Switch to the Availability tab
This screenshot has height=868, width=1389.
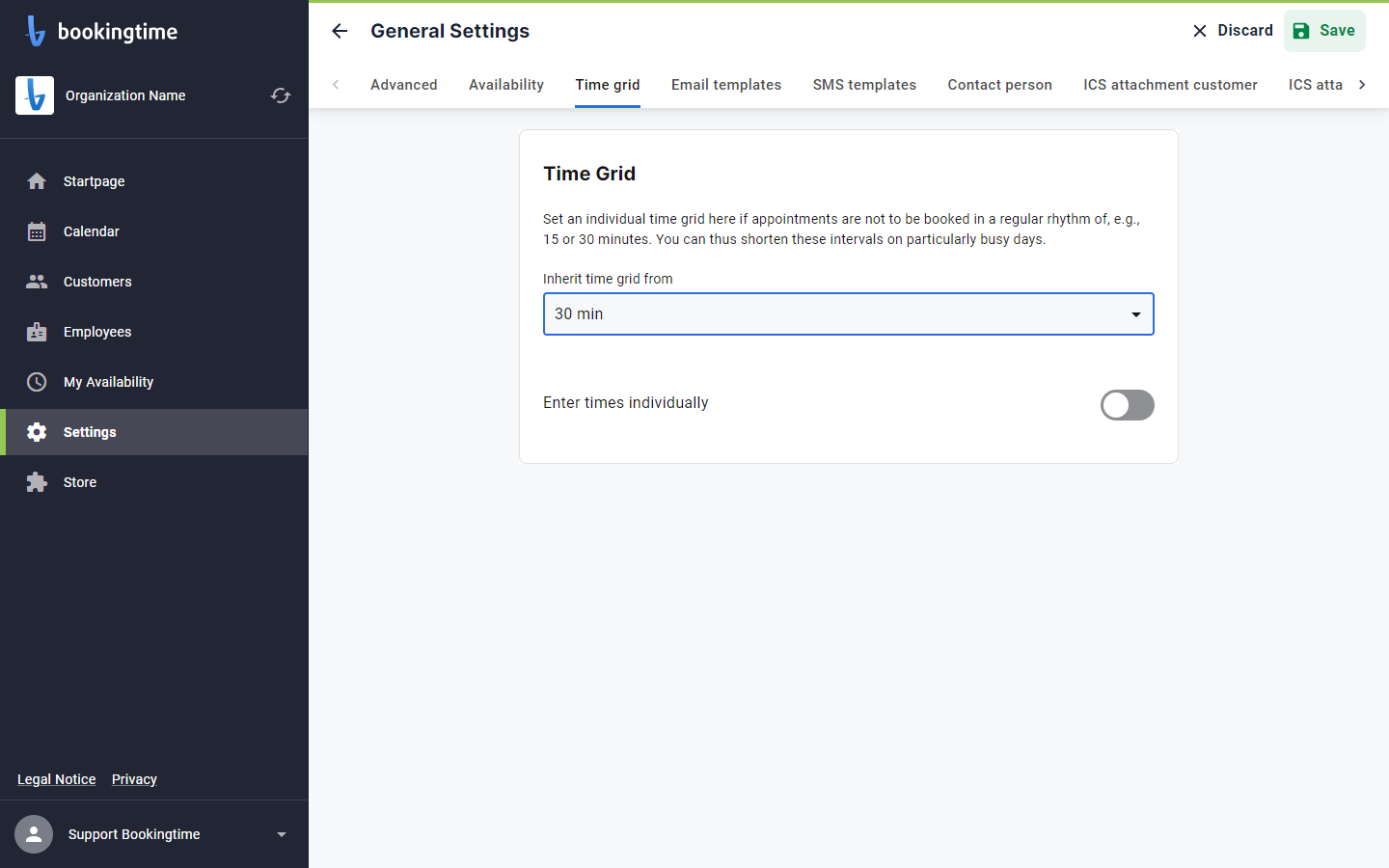506,85
